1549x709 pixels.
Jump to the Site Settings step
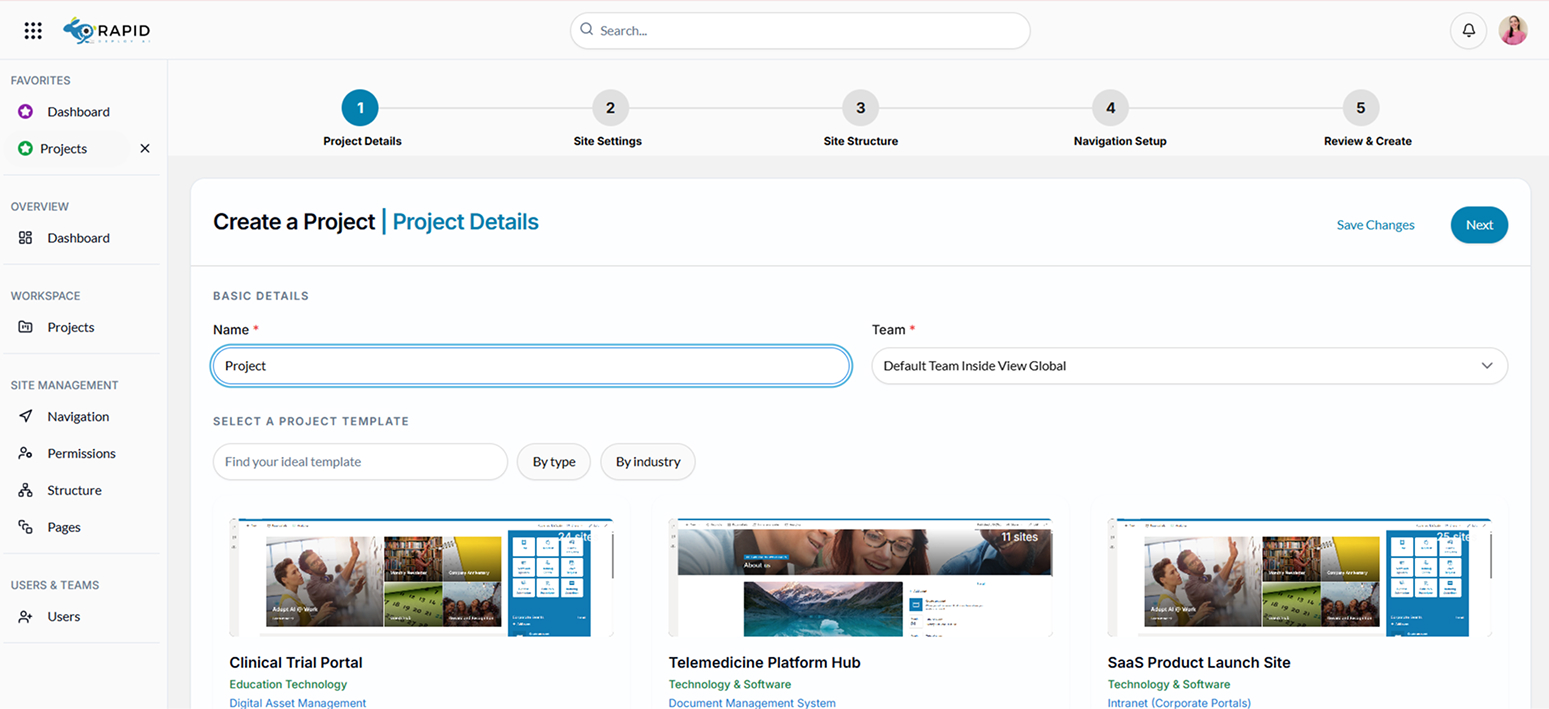pos(609,107)
